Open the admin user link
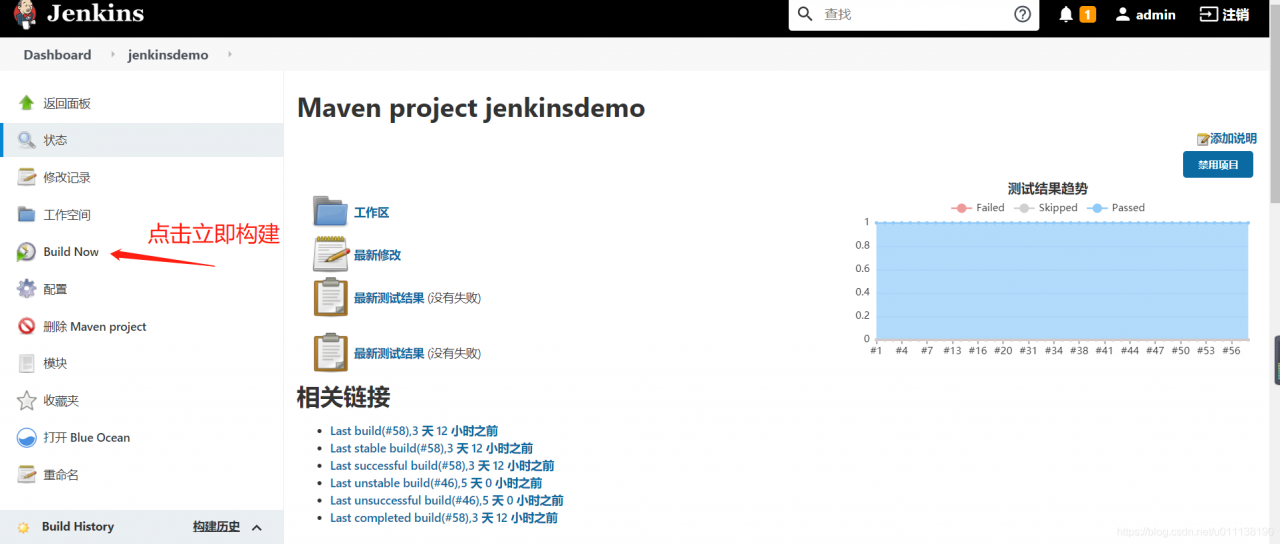Image resolution: width=1280 pixels, height=544 pixels. click(1156, 15)
